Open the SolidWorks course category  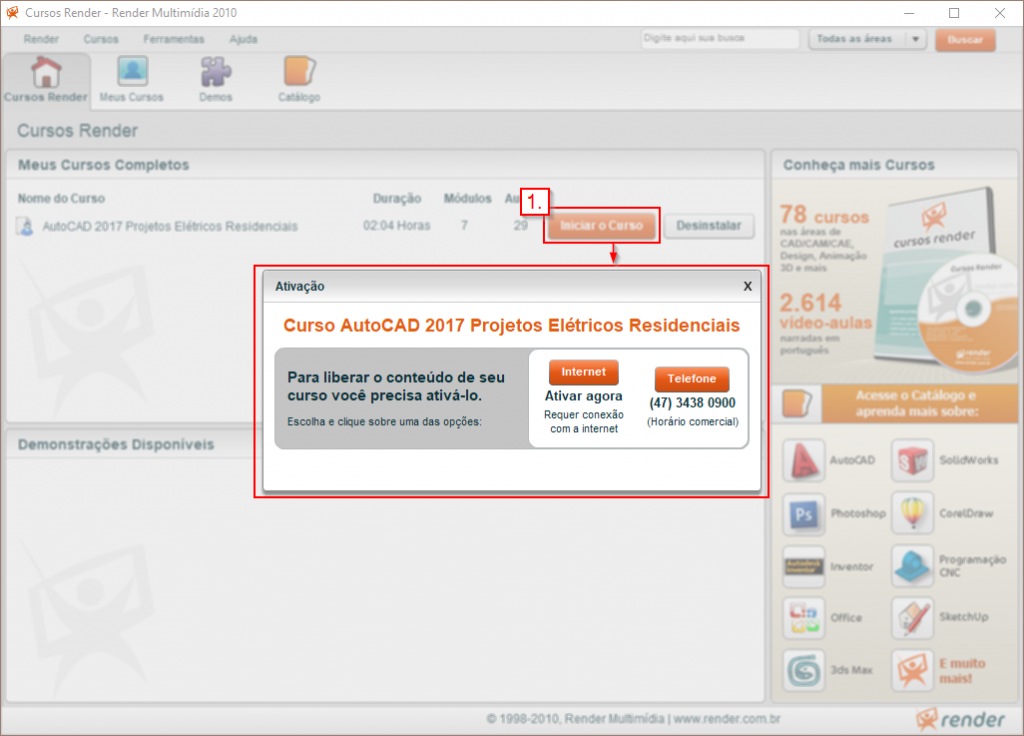[x=912, y=460]
